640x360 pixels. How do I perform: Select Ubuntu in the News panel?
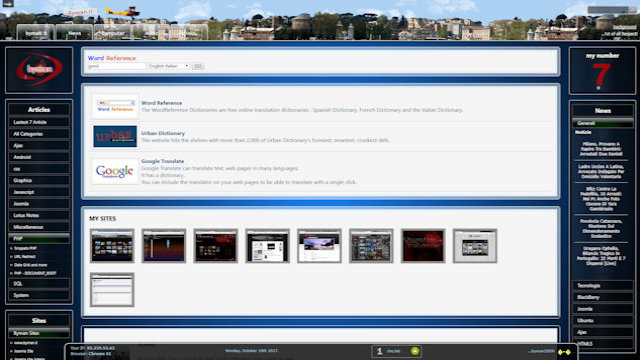pos(602,320)
